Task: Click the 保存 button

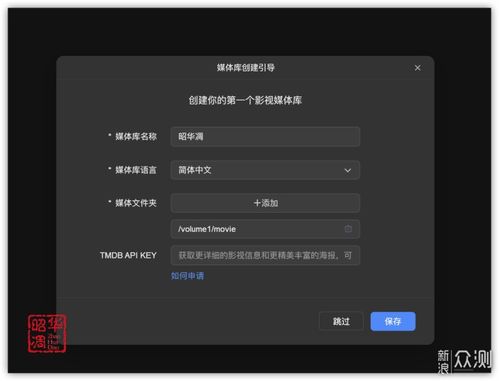Action: tap(393, 321)
